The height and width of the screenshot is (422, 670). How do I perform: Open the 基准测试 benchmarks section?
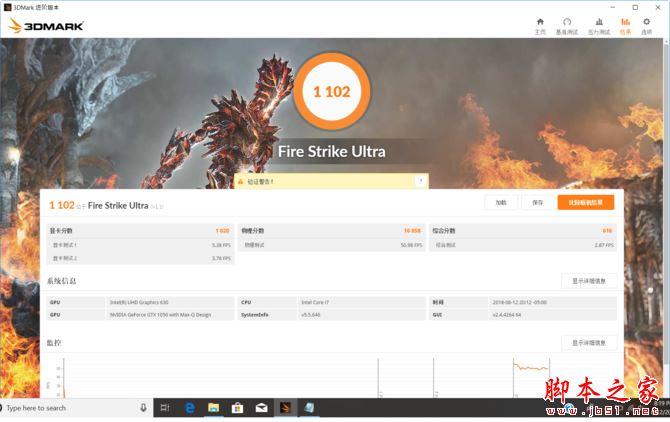(567, 26)
